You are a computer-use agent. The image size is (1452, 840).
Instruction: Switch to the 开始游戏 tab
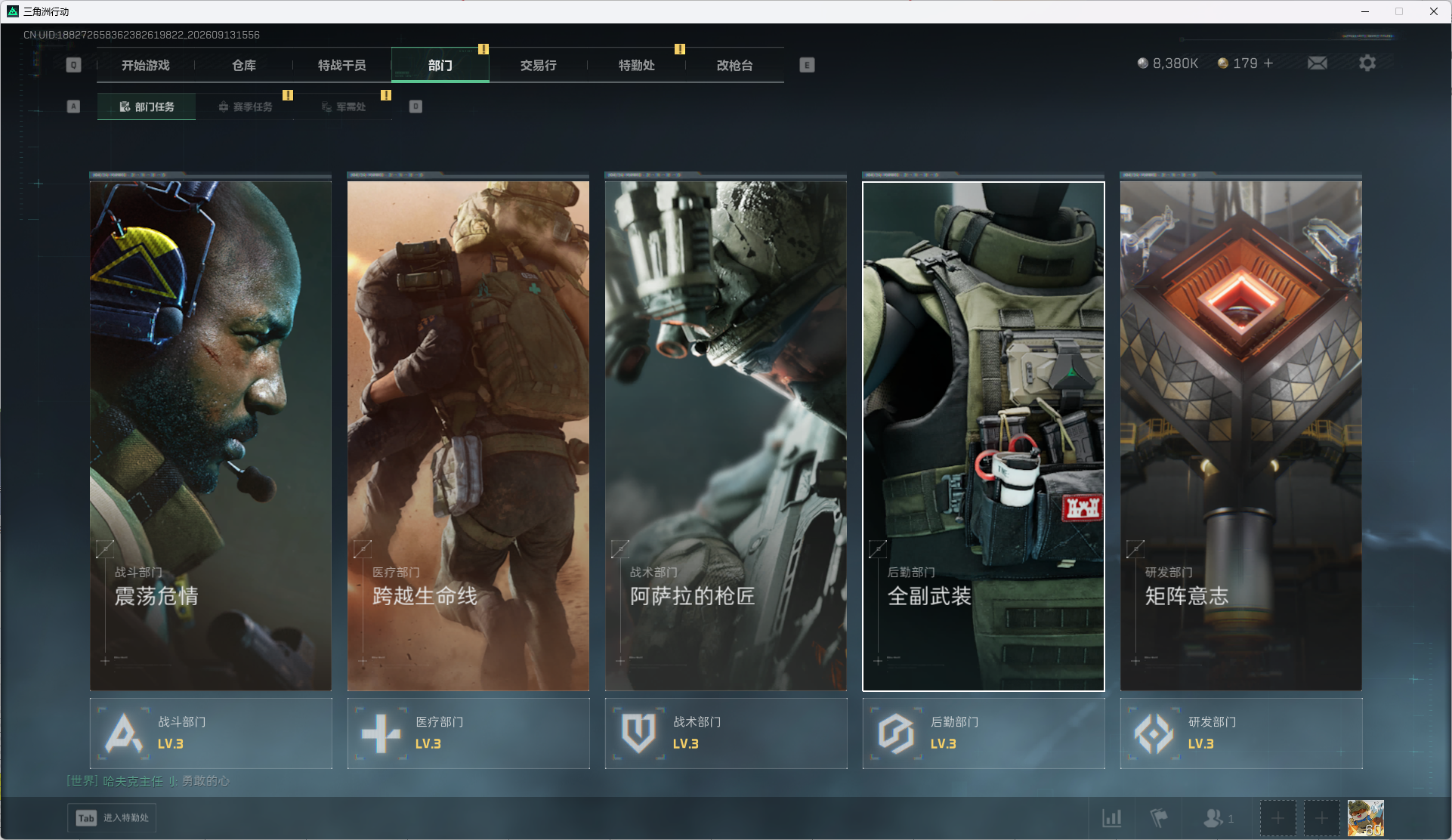[146, 65]
